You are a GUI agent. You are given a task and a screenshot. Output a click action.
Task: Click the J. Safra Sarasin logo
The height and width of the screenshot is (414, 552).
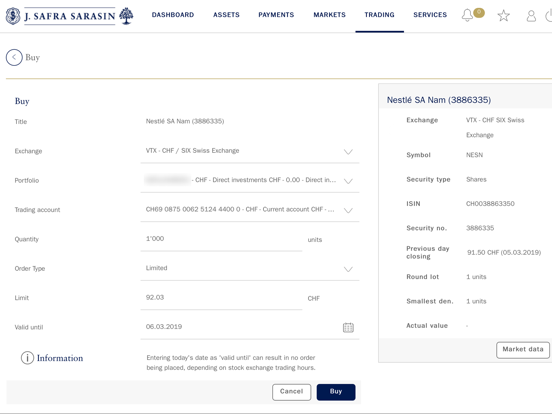pos(69,16)
